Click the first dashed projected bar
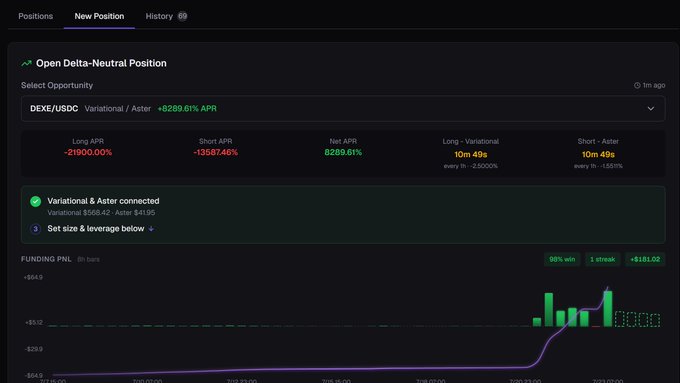Image resolution: width=680 pixels, height=383 pixels. [x=619, y=319]
